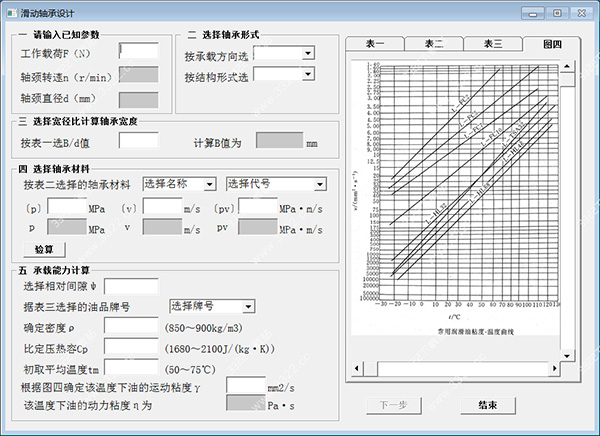Click the 轴颈直径d input field
Image resolution: width=600 pixels, height=436 pixels.
[139, 100]
